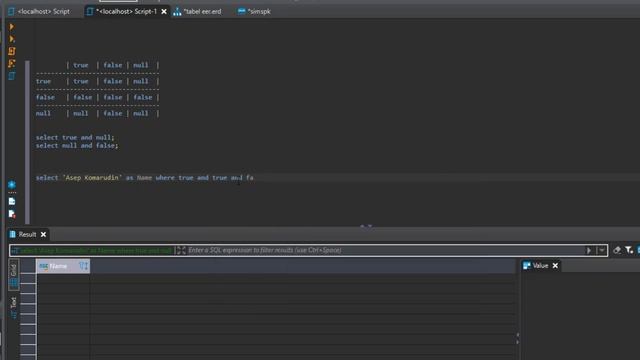Close the *<localhost> Script-1 tab
The width and height of the screenshot is (640, 360).
(x=164, y=11)
